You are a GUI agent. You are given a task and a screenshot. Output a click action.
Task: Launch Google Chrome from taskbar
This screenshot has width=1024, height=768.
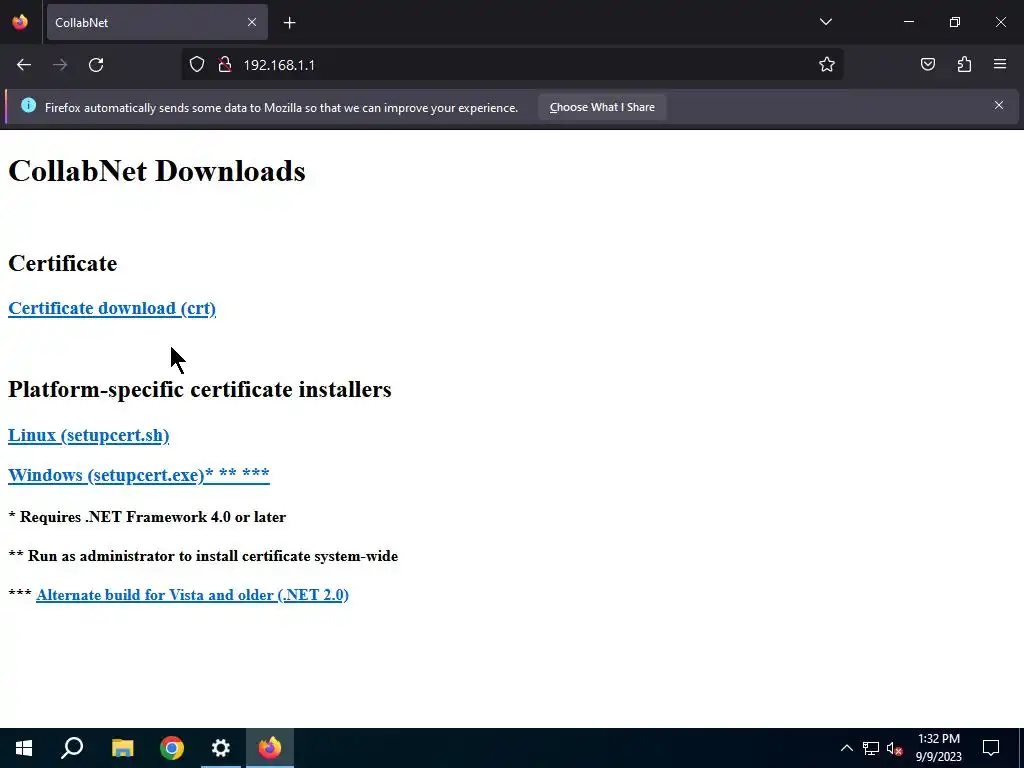click(x=172, y=748)
